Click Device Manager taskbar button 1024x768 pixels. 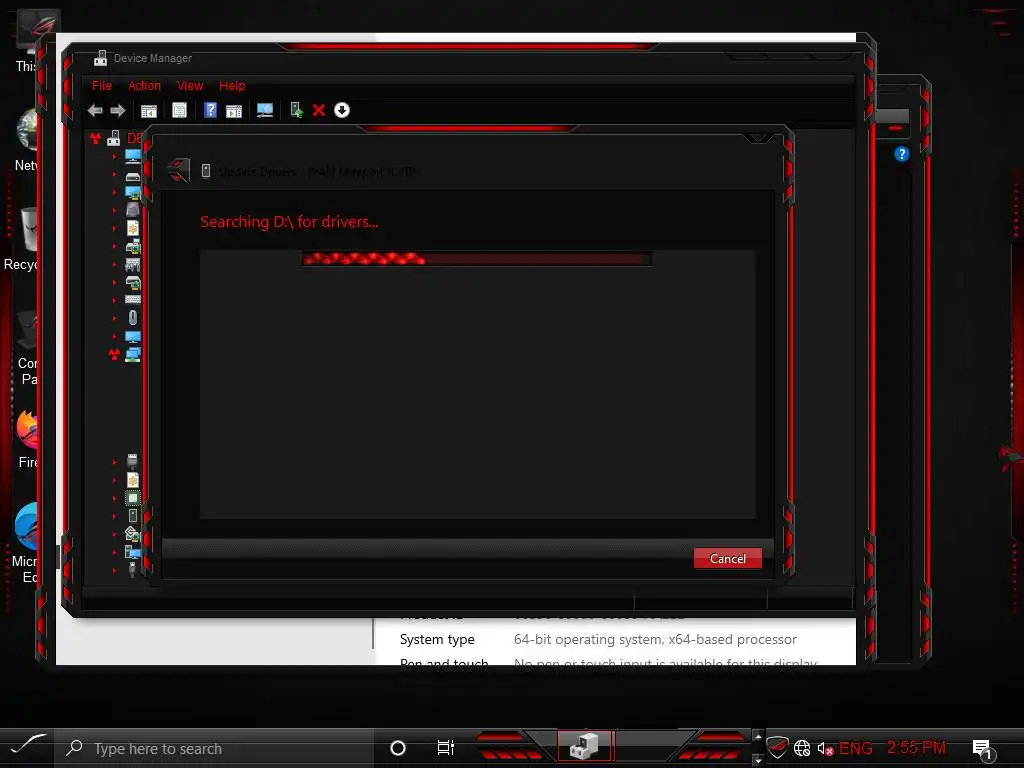pos(584,746)
